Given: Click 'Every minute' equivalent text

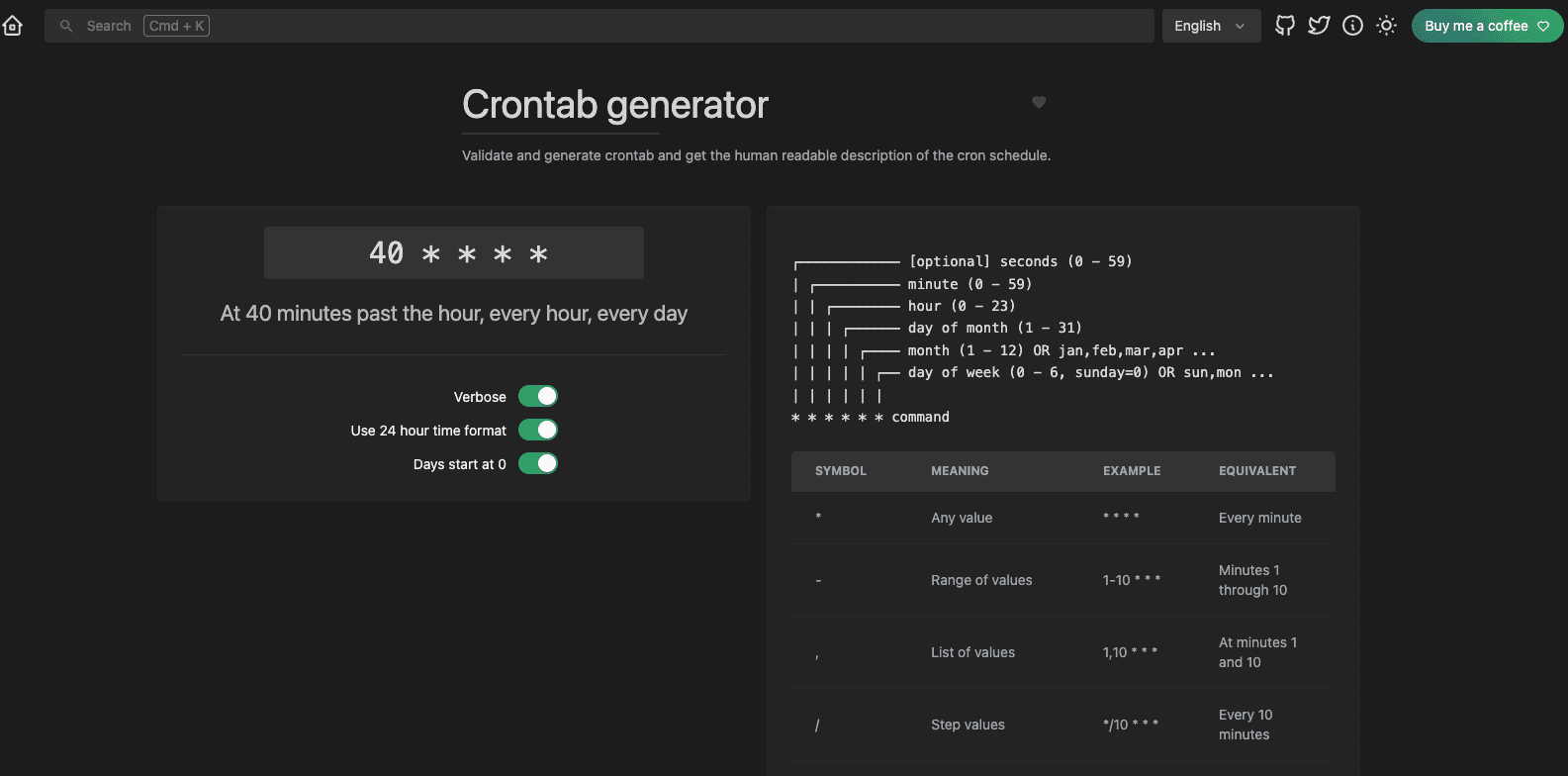Looking at the screenshot, I should pyautogui.click(x=1260, y=518).
